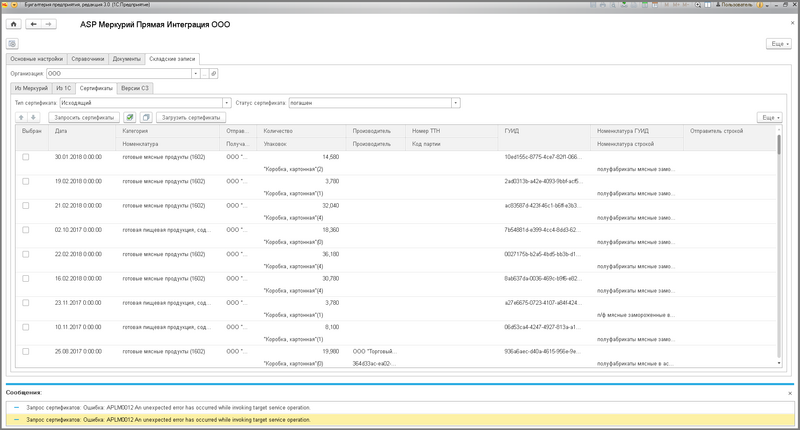
Task: Click the zoom scale icon in title bar
Action: click(x=698, y=5)
